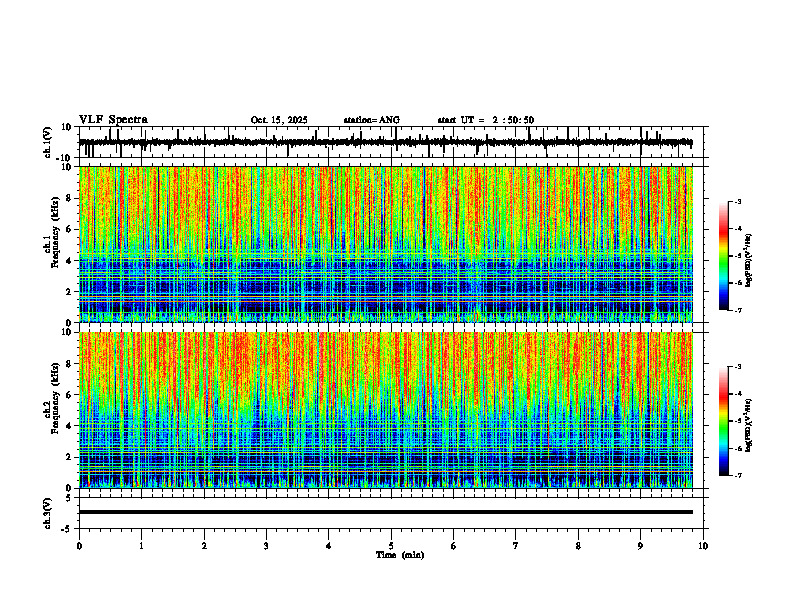Click time axis tick label "7"
792x612 pixels.
516,546
